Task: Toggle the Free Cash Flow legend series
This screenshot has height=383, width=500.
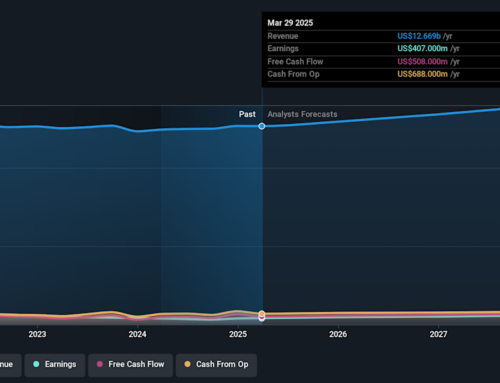Action: [130, 365]
